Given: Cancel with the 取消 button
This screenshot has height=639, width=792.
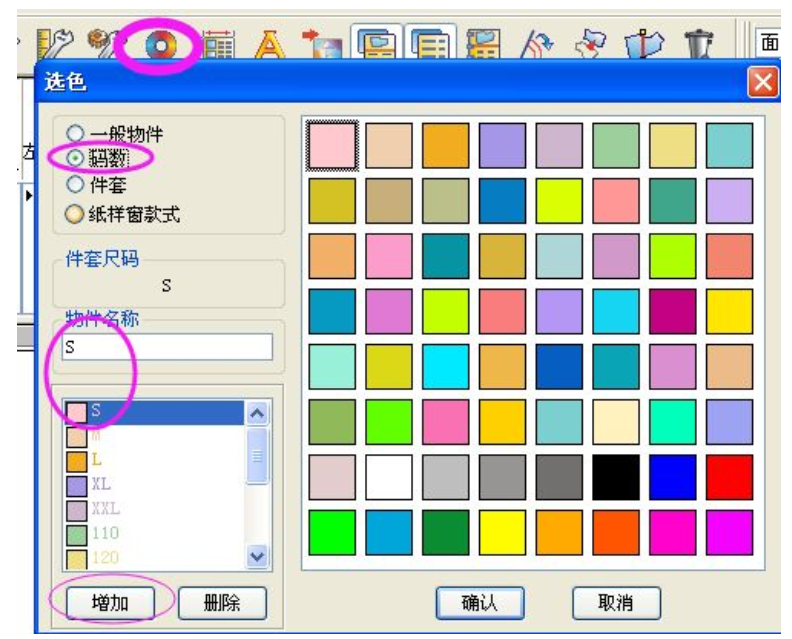Looking at the screenshot, I should [x=616, y=603].
